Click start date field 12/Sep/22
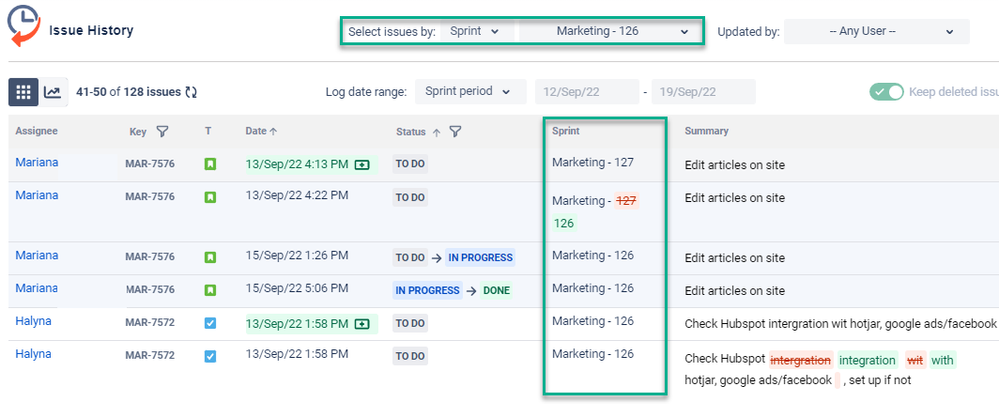Screen dimensions: 999x404 [587, 92]
